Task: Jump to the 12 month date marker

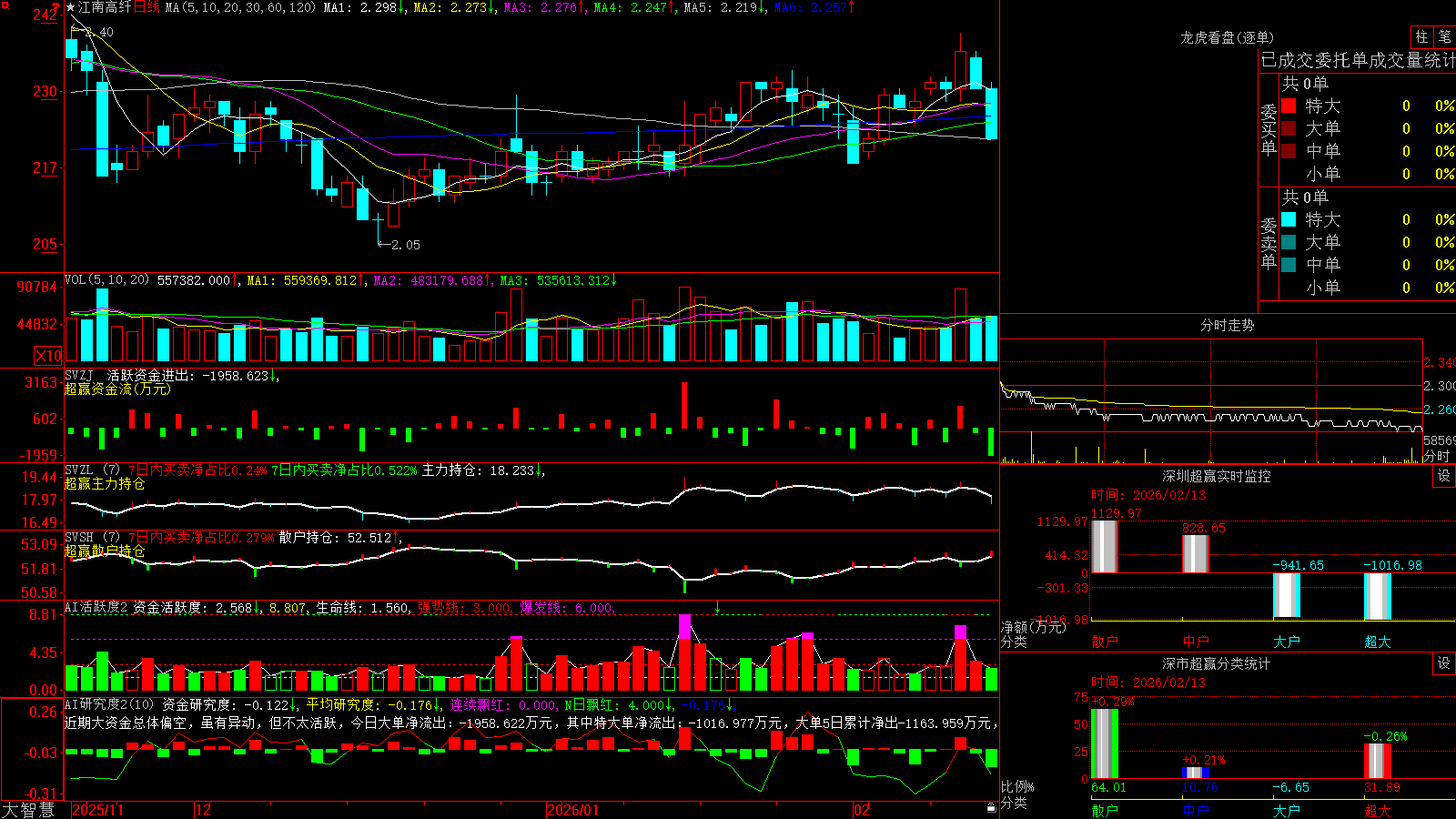Action: (204, 810)
